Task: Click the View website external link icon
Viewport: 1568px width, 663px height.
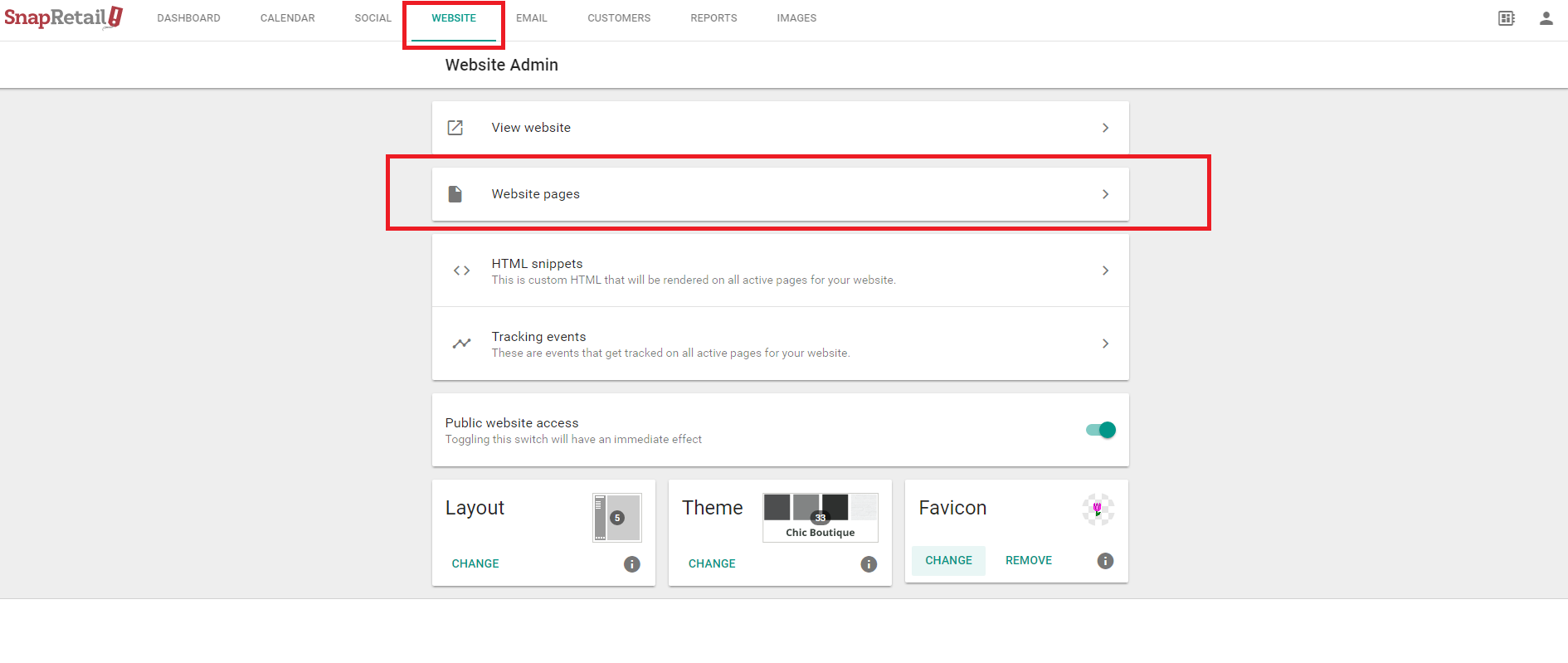Action: tap(455, 128)
